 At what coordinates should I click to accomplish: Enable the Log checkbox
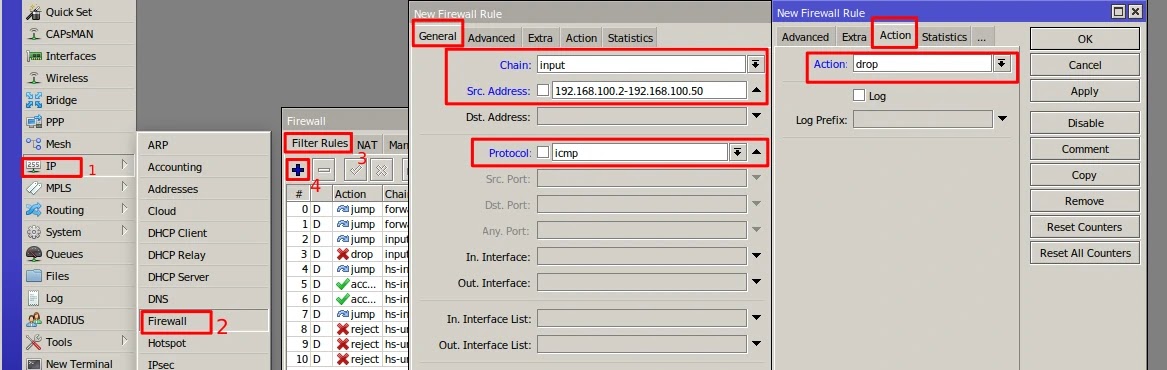(859, 96)
